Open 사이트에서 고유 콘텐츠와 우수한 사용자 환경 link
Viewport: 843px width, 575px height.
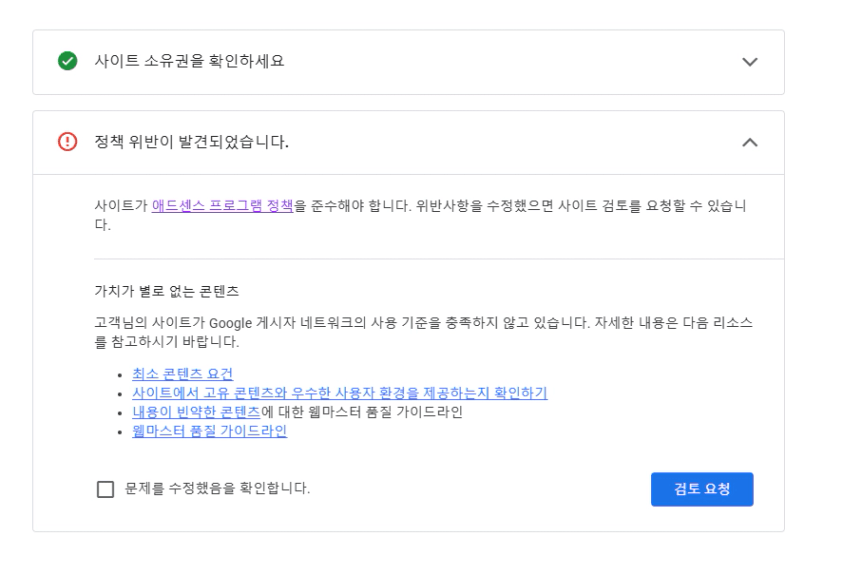pyautogui.click(x=339, y=393)
